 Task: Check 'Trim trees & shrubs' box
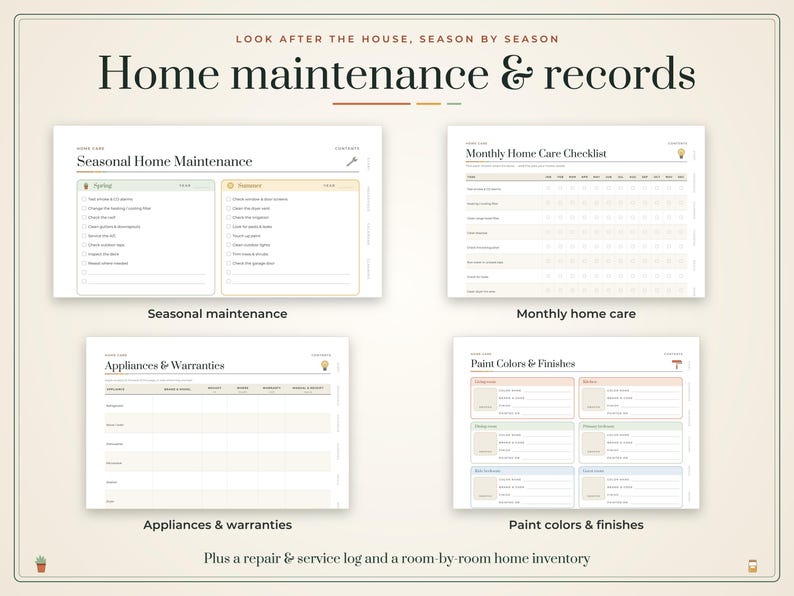pyautogui.click(x=228, y=254)
